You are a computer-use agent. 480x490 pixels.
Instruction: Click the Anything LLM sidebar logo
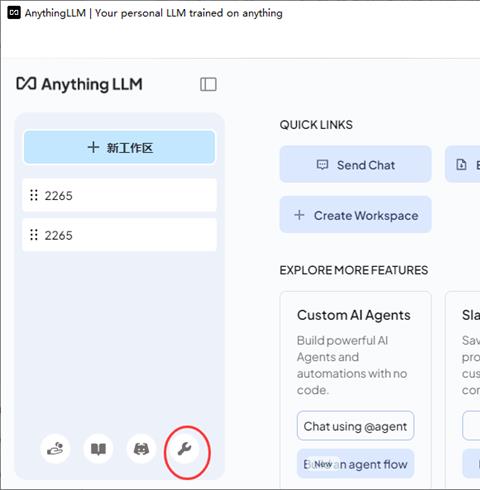tap(79, 84)
